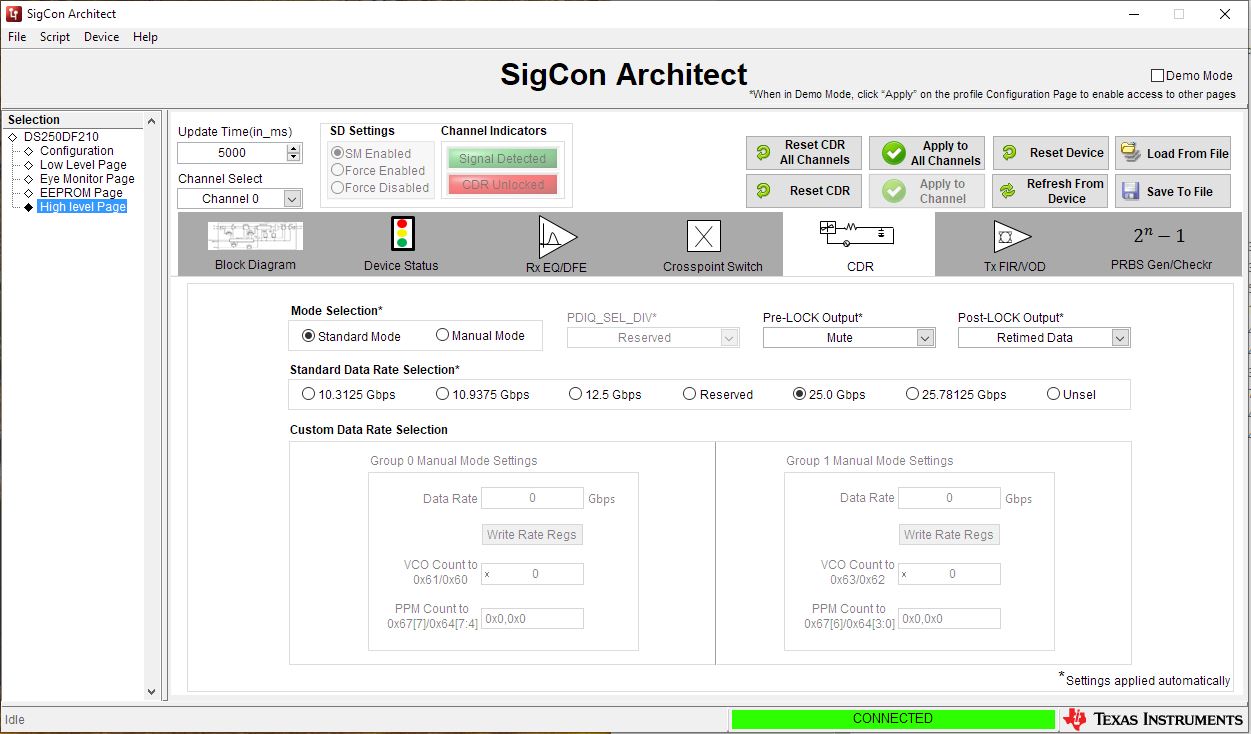This screenshot has width=1251, height=734.
Task: Click the green CONNECTED status bar
Action: click(893, 719)
